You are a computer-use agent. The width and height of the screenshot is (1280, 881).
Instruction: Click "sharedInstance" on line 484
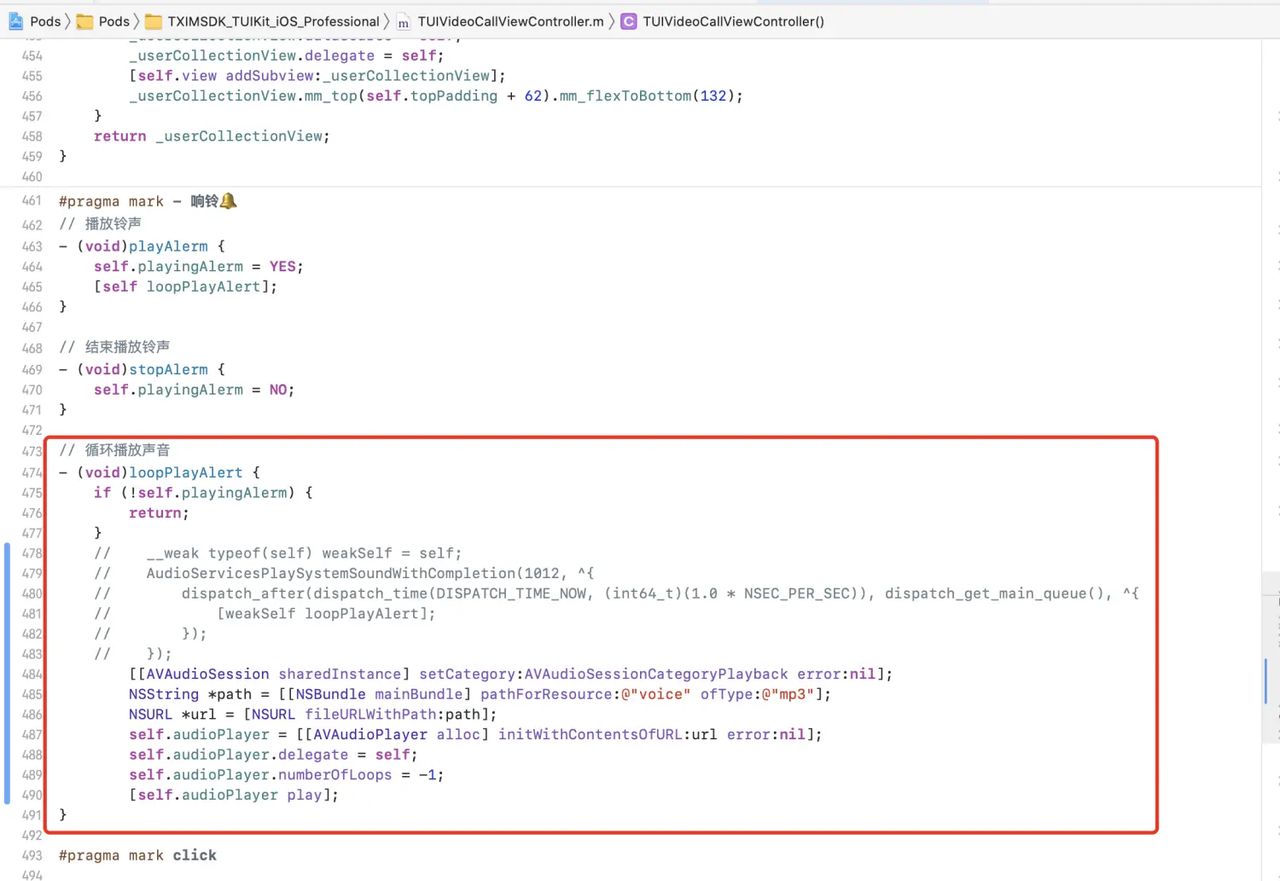point(340,674)
